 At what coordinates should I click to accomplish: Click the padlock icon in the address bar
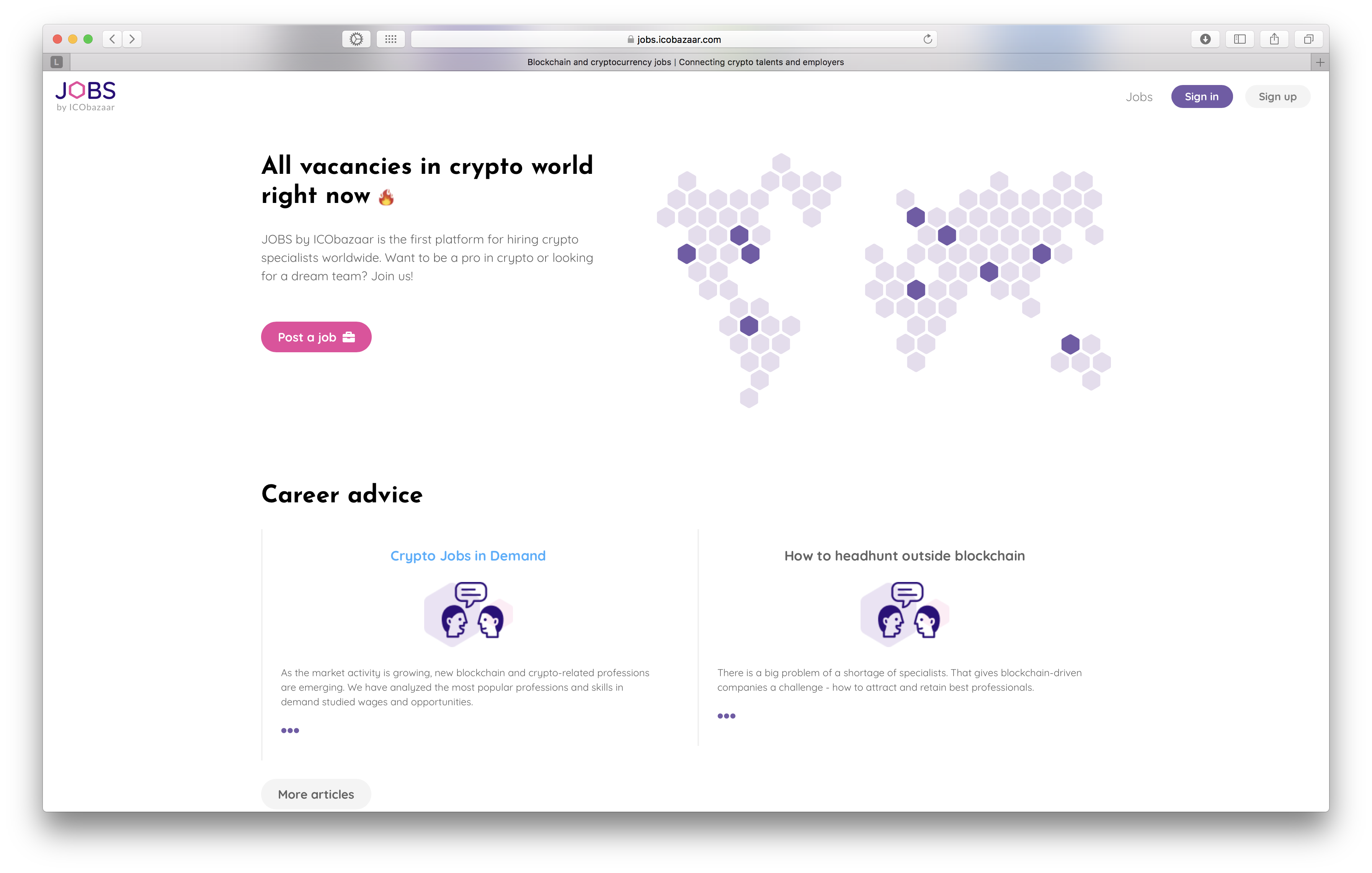click(631, 39)
